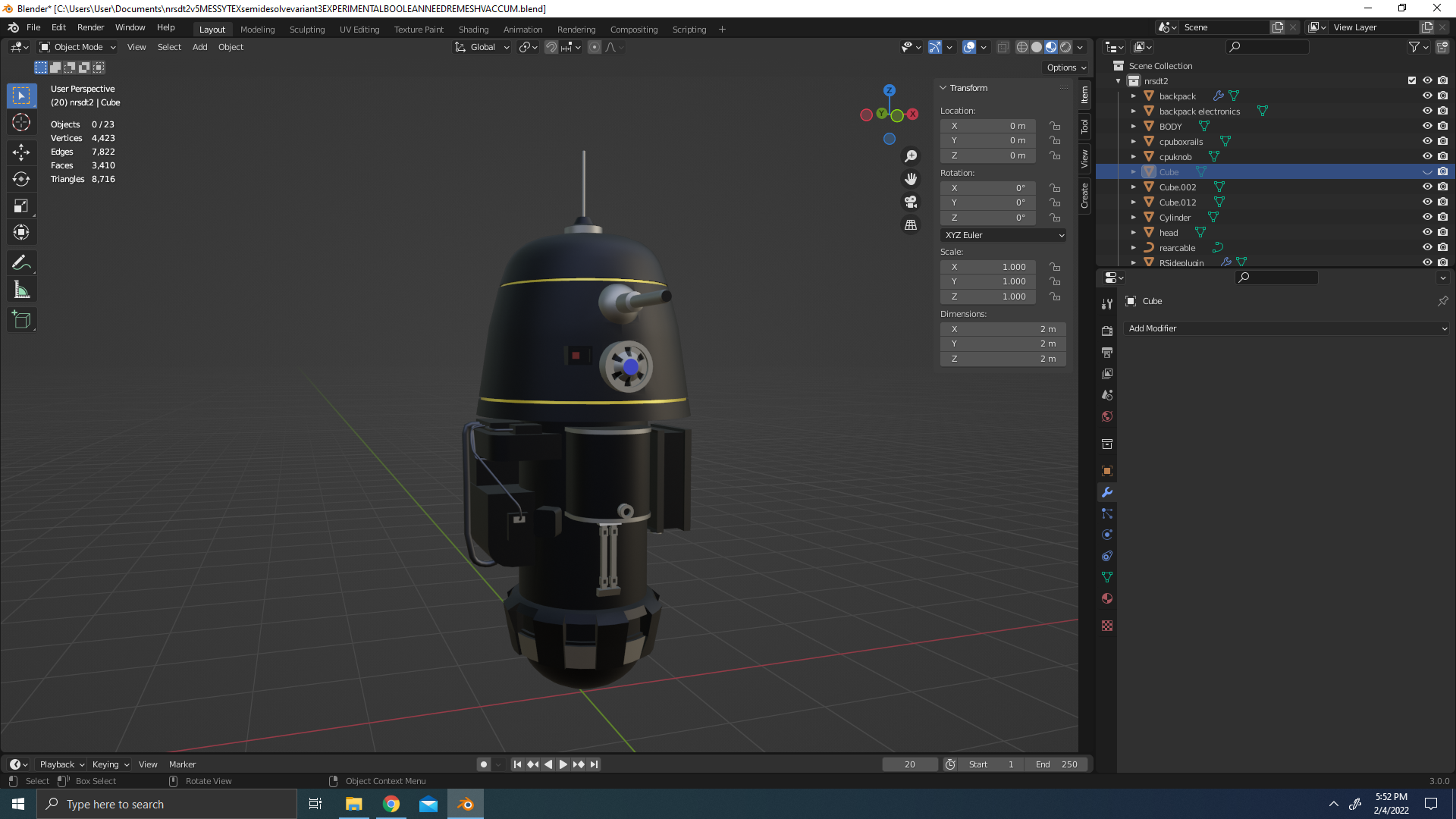The height and width of the screenshot is (819, 1456).
Task: Activate the Scale tool
Action: (x=21, y=206)
